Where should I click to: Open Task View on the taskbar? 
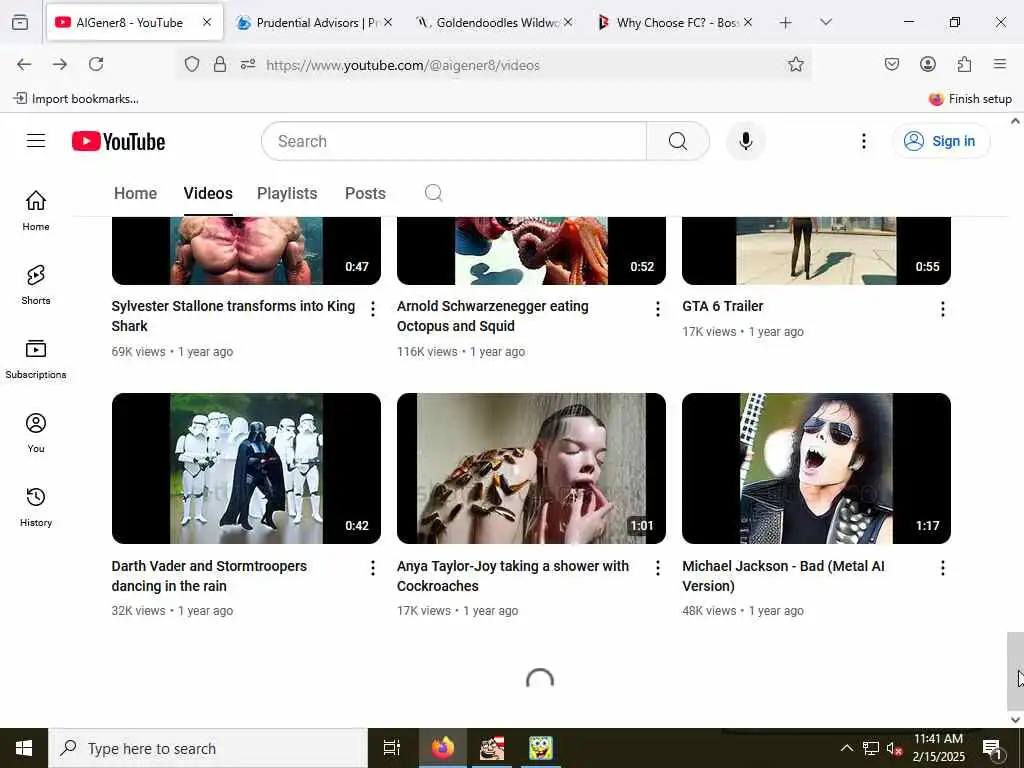point(392,748)
